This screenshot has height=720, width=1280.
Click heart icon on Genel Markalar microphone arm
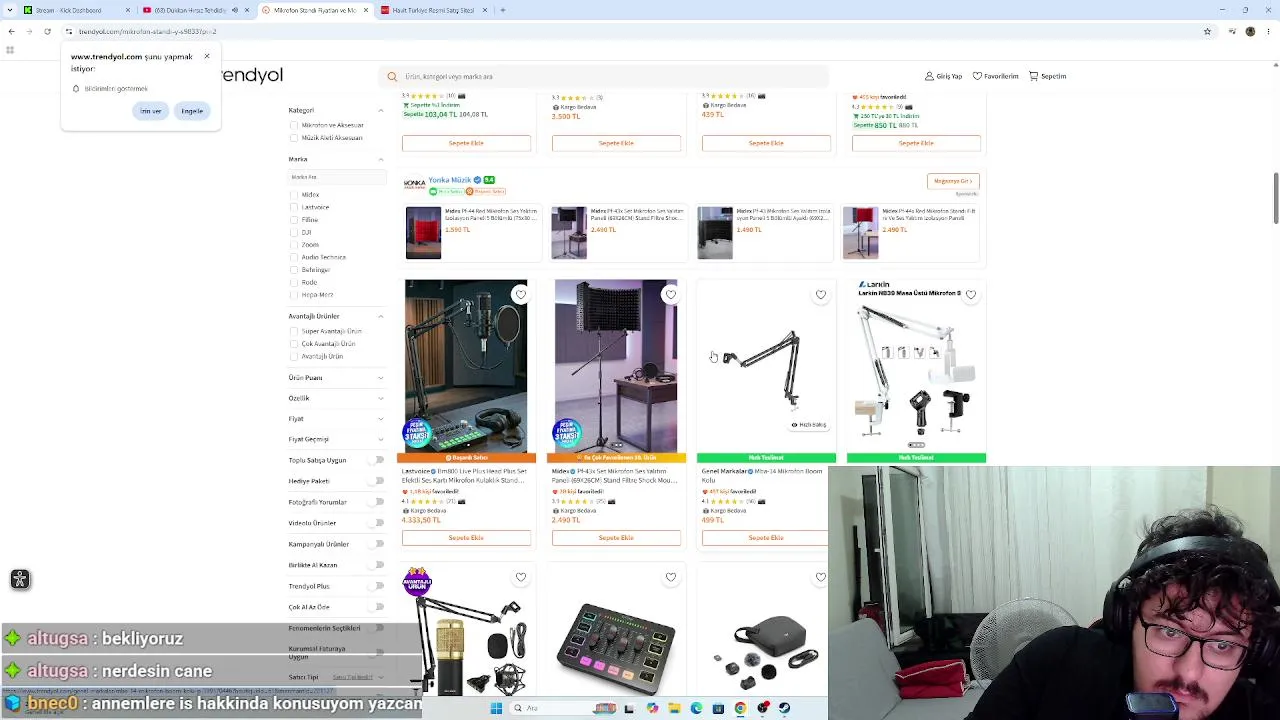click(x=820, y=294)
